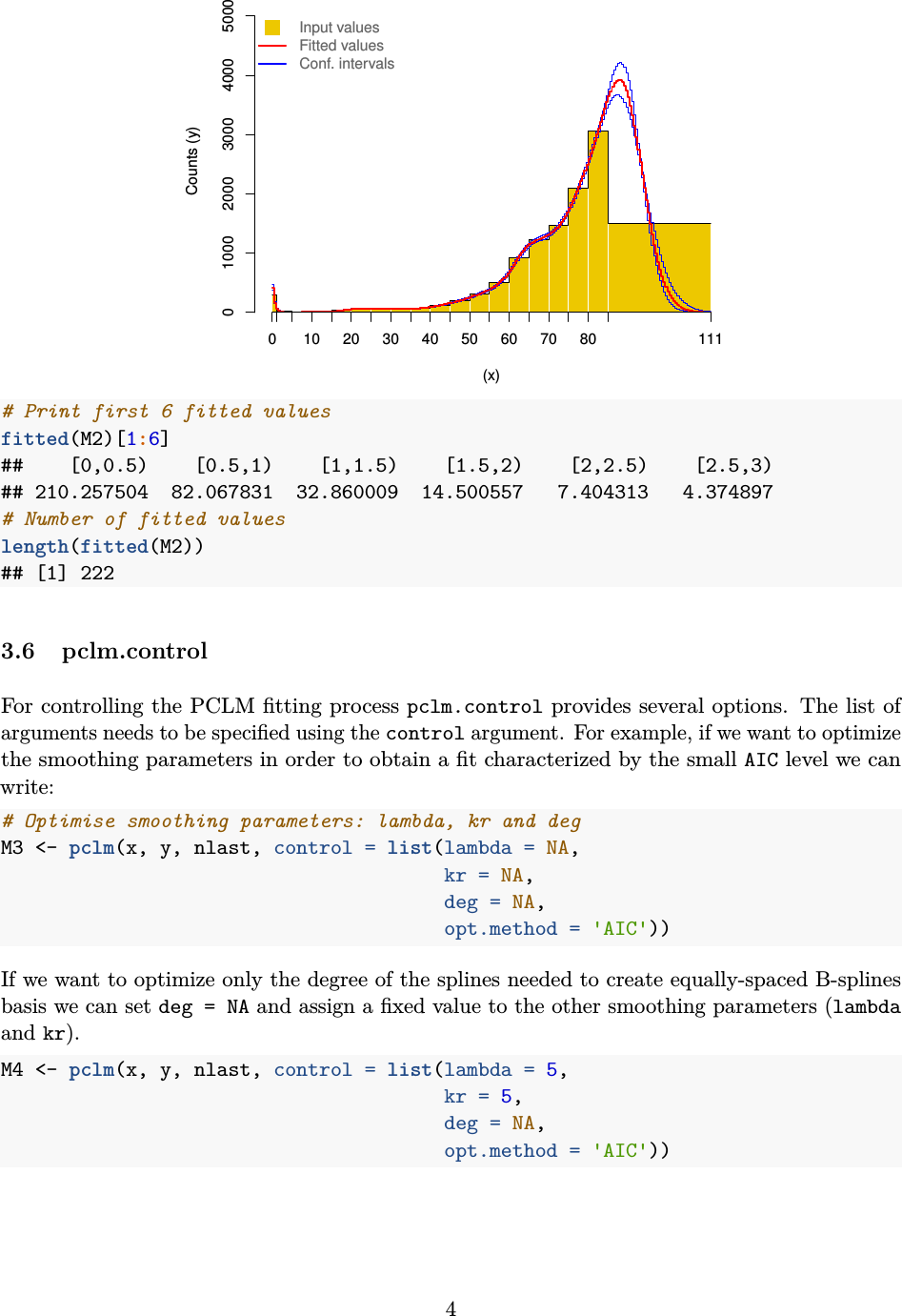Click the red Fitted values legend line
This screenshot has height=1316, width=902.
272,46
